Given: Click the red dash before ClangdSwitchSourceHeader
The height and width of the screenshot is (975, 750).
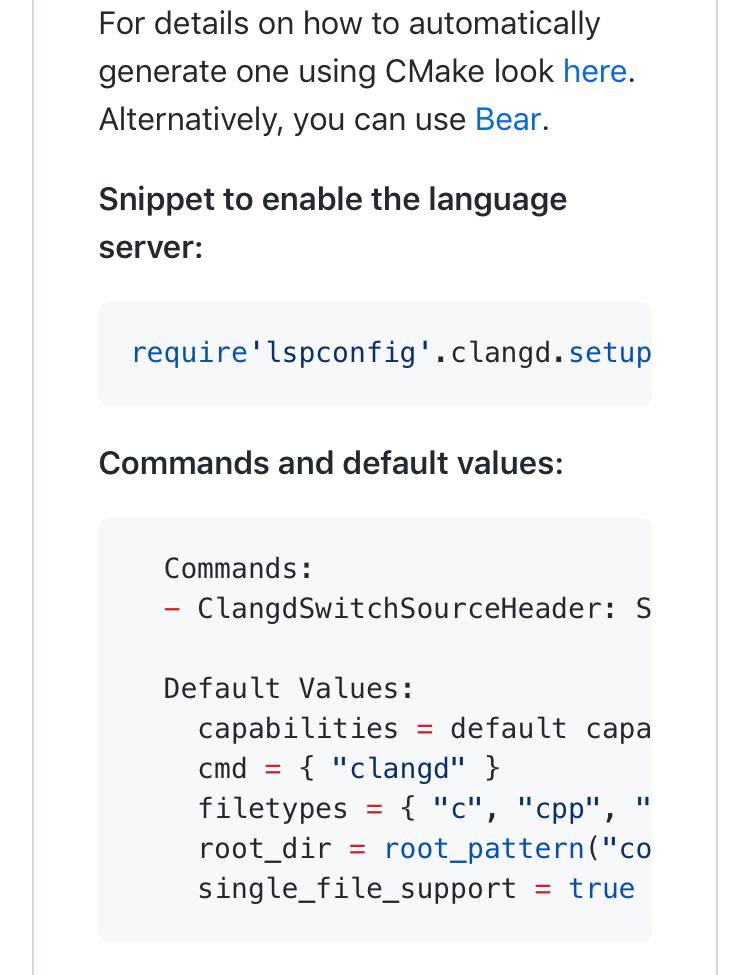Looking at the screenshot, I should point(172,609).
